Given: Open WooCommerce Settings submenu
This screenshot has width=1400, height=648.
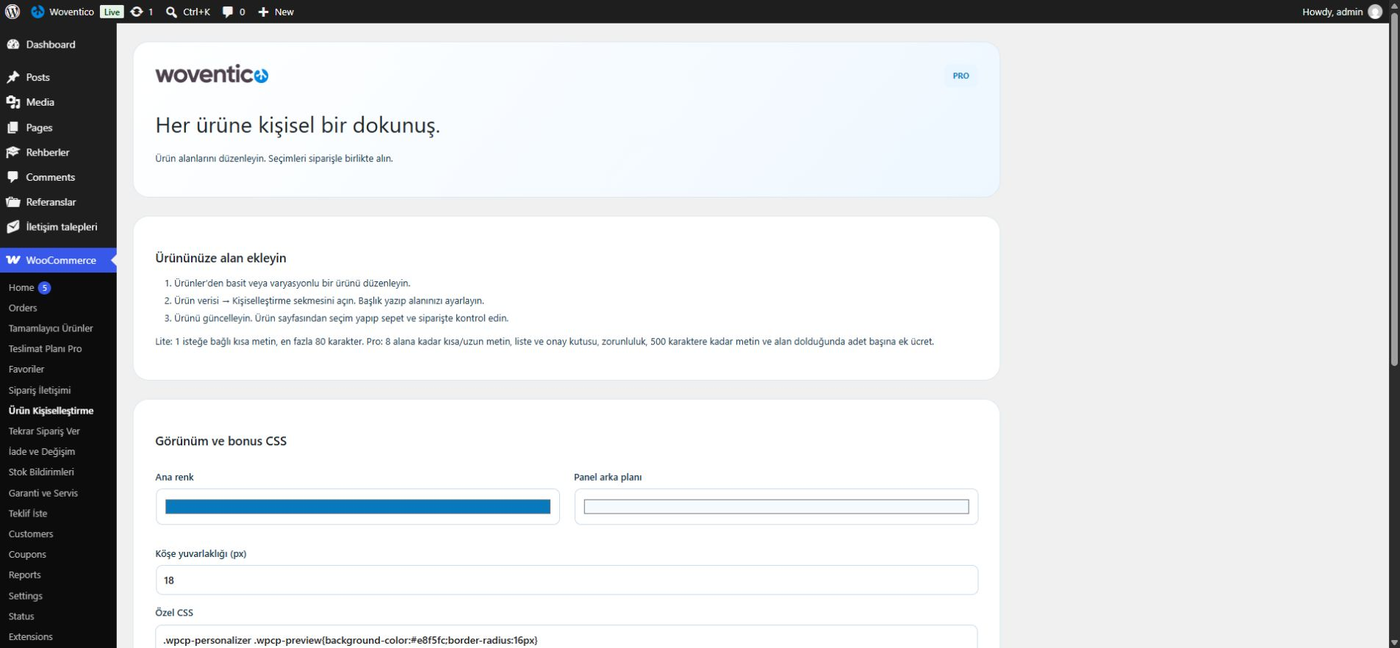Looking at the screenshot, I should [26, 596].
